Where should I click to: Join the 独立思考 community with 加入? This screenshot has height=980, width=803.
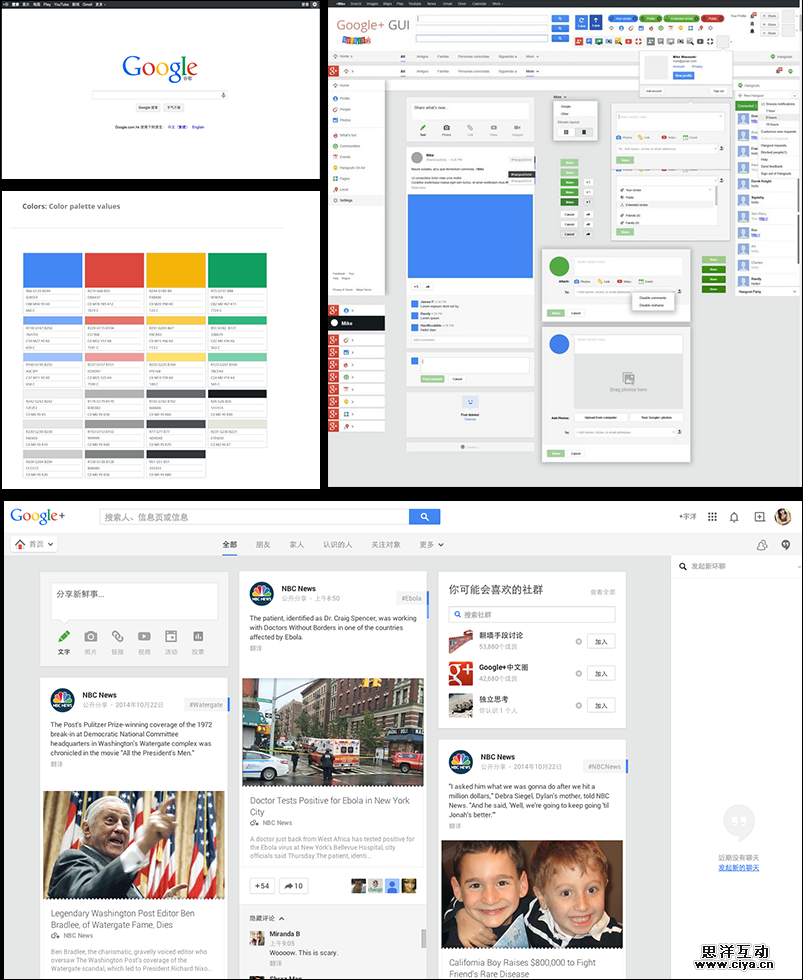click(x=601, y=706)
